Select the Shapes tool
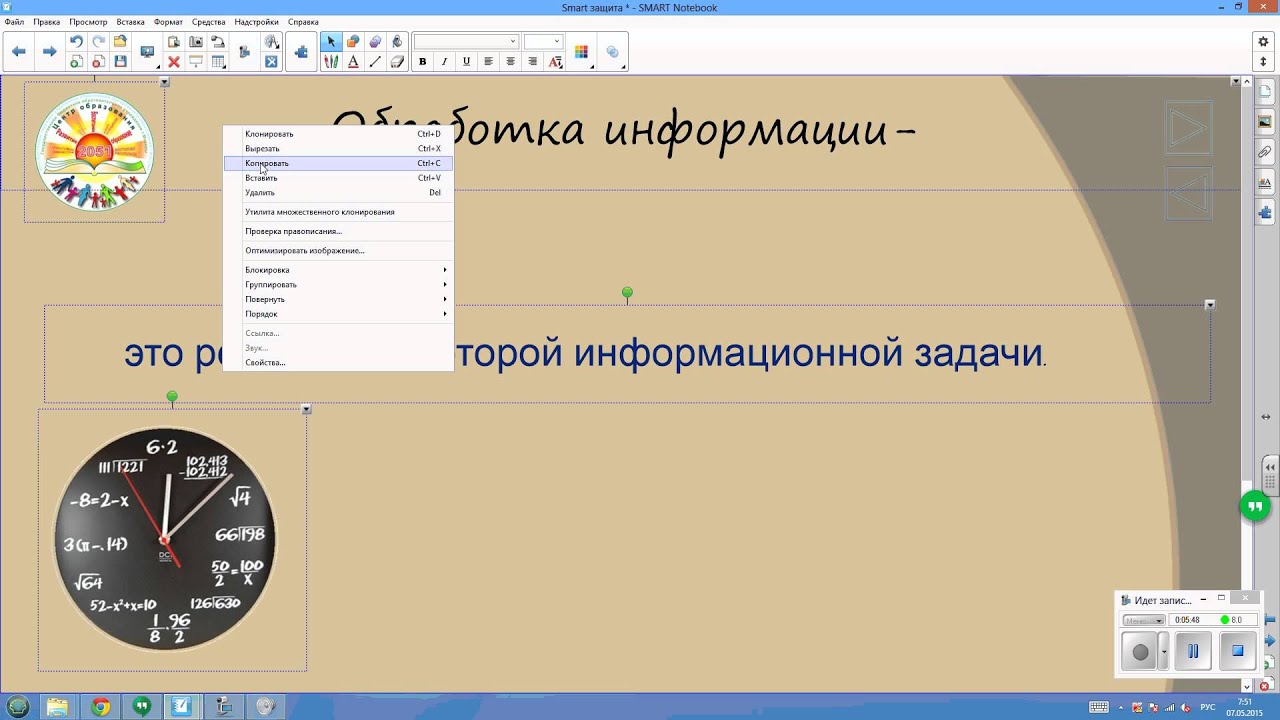The image size is (1280, 720). click(353, 42)
